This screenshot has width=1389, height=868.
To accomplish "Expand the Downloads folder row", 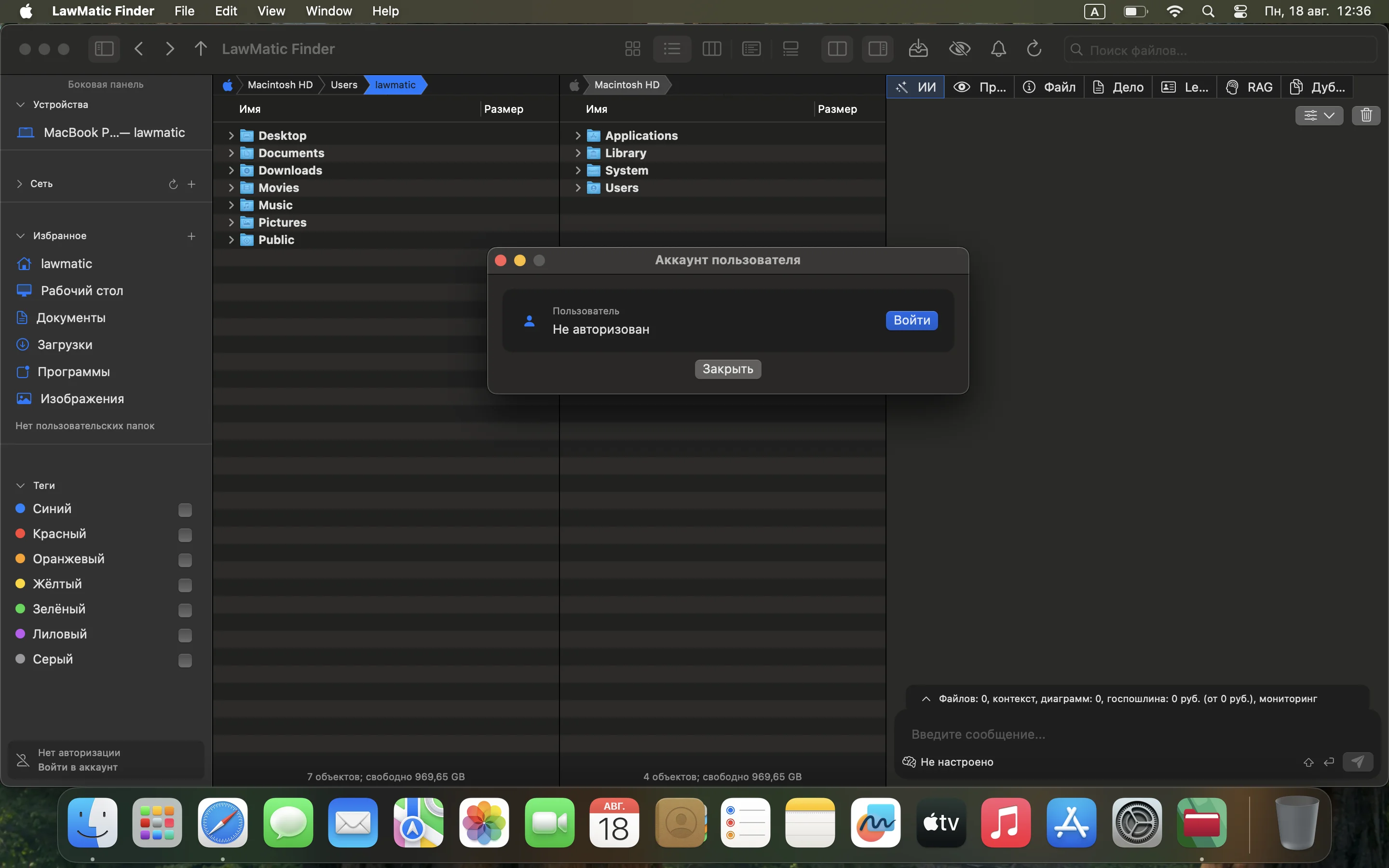I will click(x=231, y=171).
